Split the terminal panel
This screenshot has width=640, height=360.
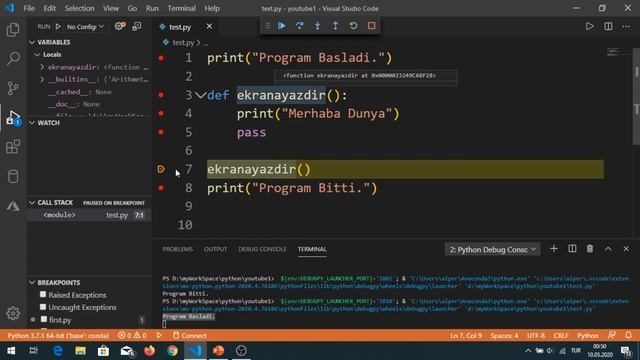point(572,249)
